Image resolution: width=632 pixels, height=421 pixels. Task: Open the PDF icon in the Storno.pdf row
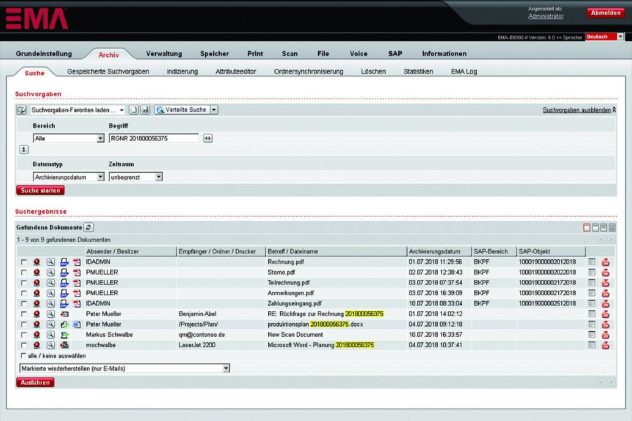point(77,272)
